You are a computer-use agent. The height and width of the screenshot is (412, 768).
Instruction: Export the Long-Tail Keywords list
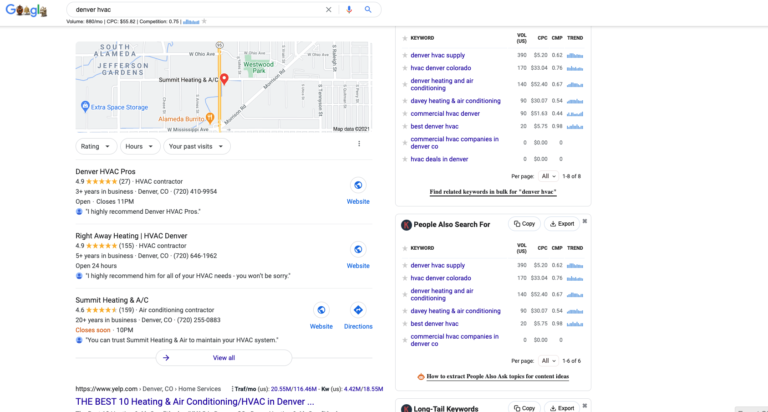coord(562,408)
